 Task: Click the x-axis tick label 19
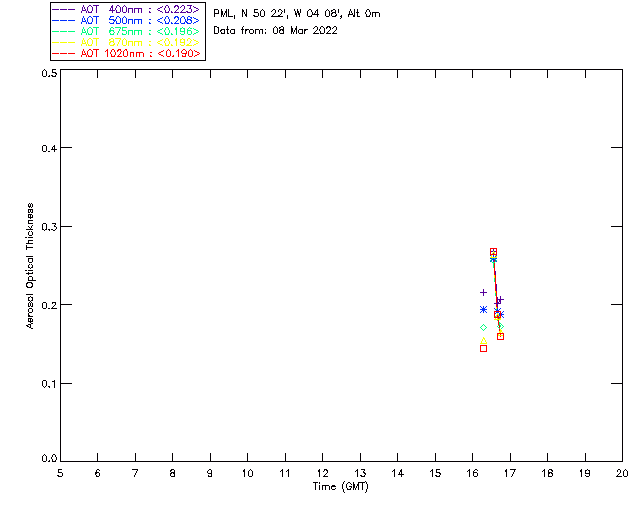pyautogui.click(x=585, y=473)
